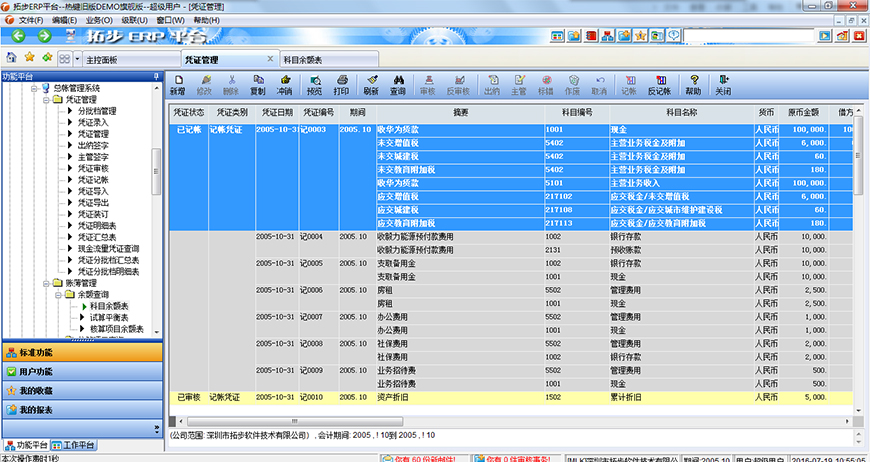Click the 复制 (Copy) toolbar icon

click(257, 84)
